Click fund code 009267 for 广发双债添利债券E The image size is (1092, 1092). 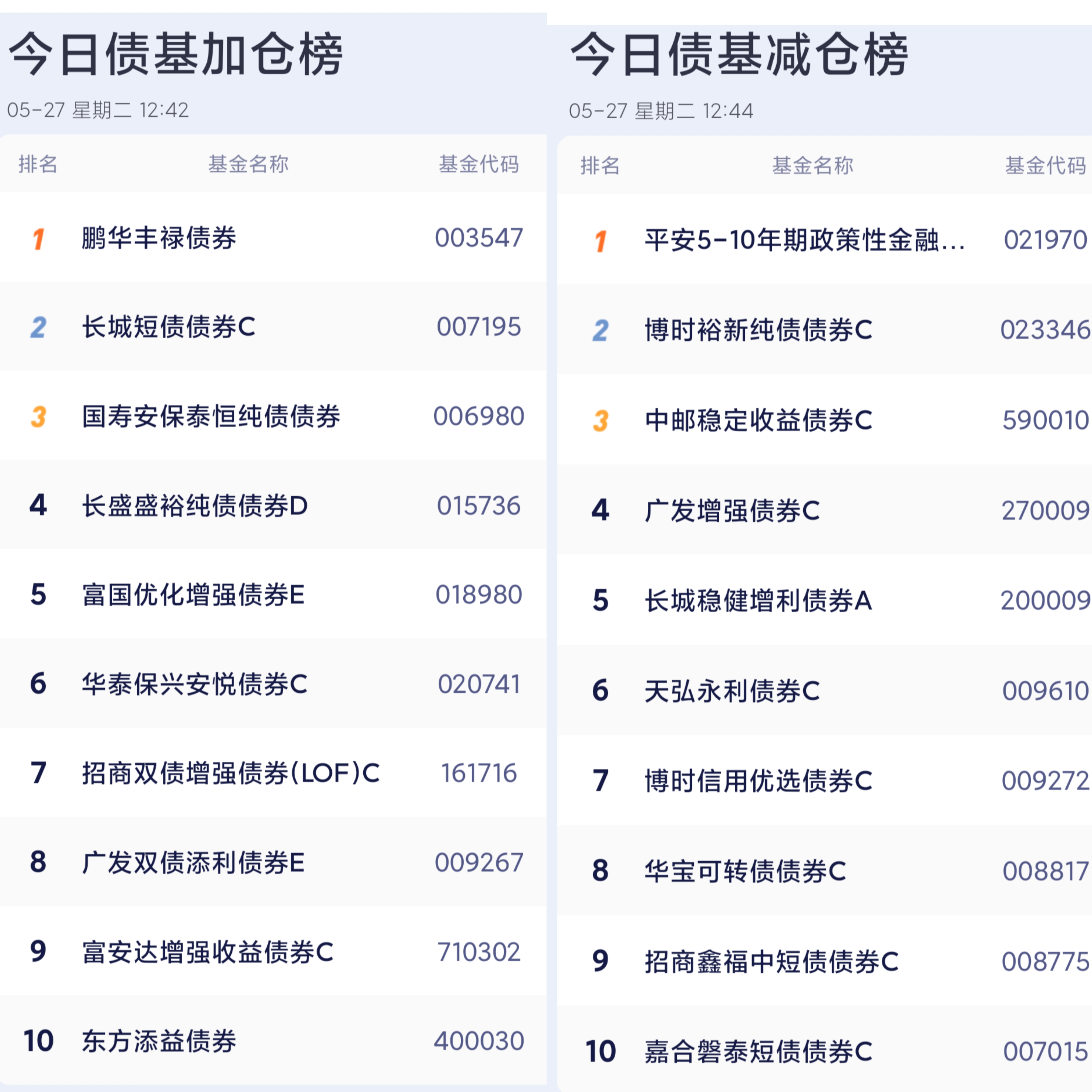479,862
